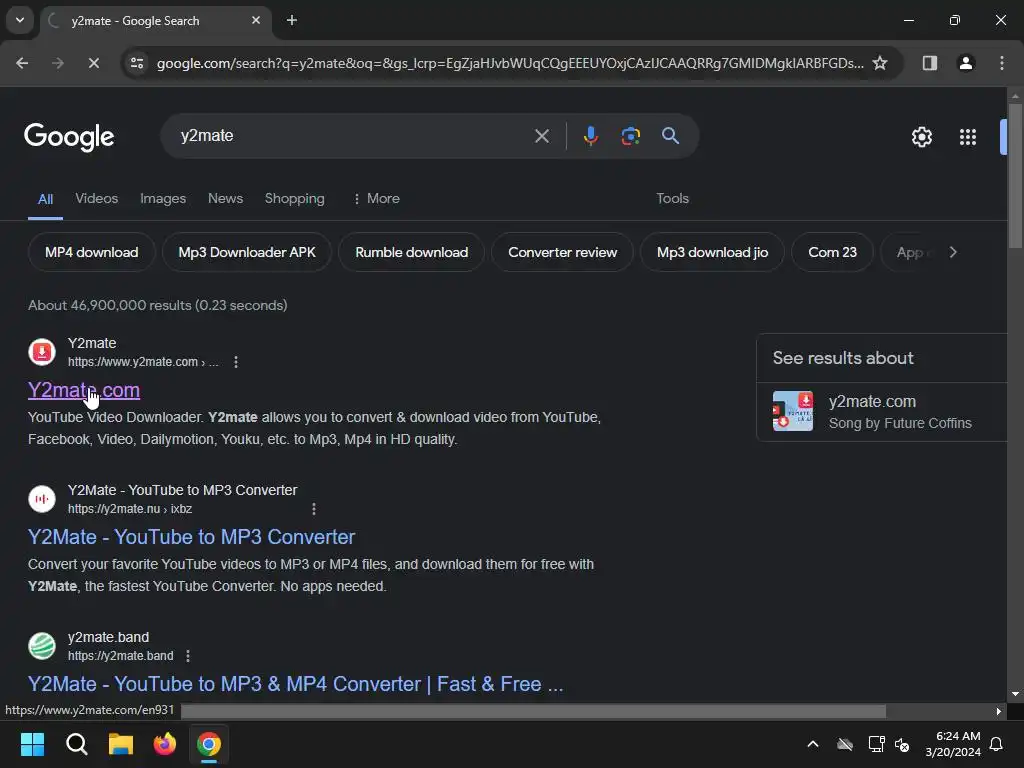Viewport: 1024px width, 768px height.
Task: Select the Mp3 download jio chip
Action: pos(712,252)
